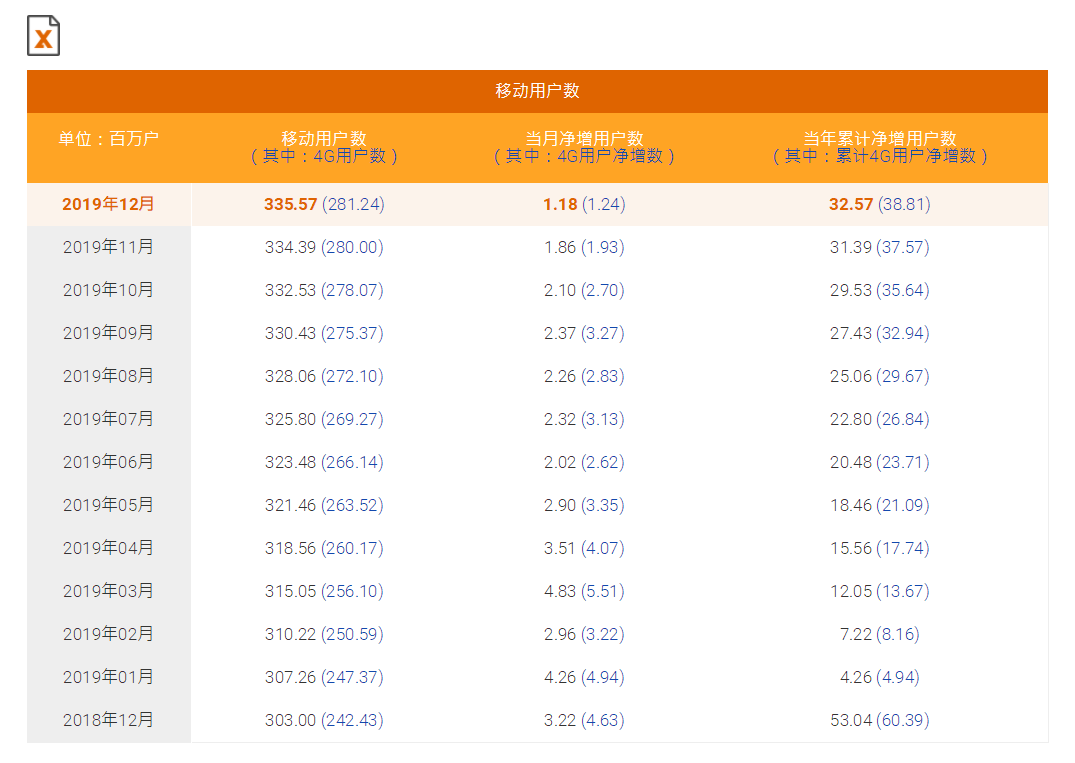This screenshot has width=1075, height=763.
Task: Select the 2019年09月 row label
Action: click(108, 333)
